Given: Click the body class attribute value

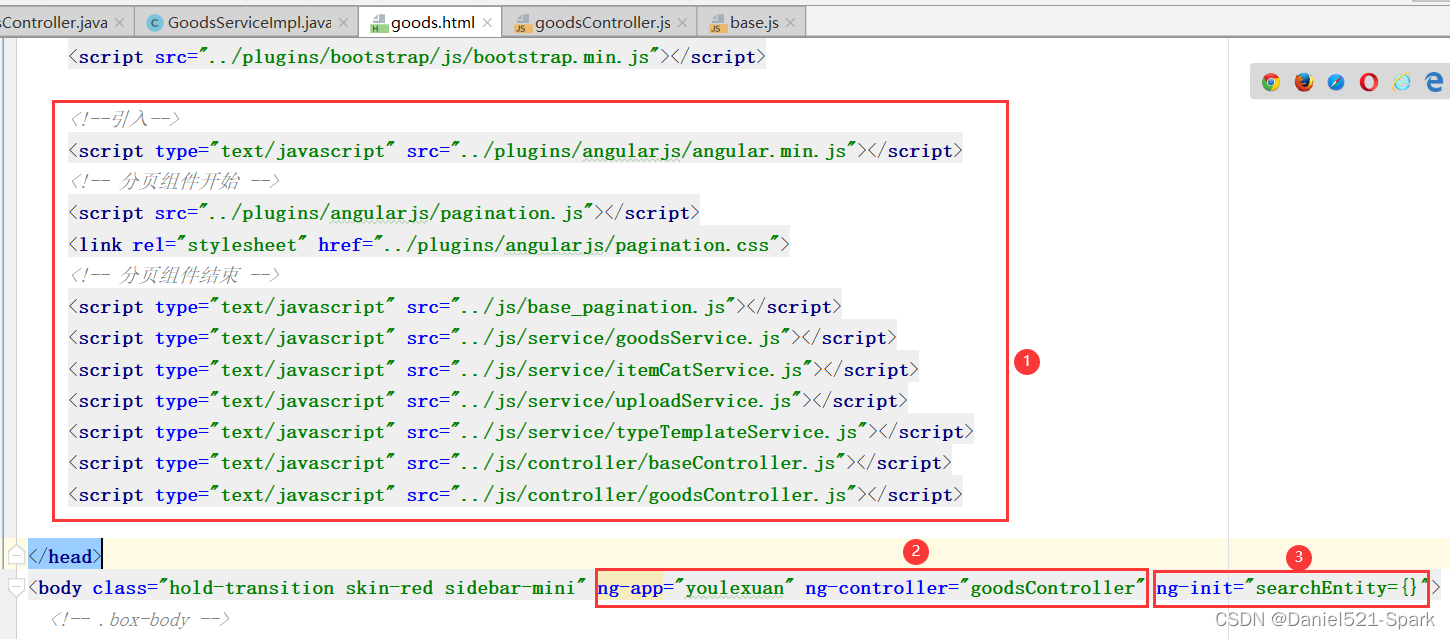Looking at the screenshot, I should click(372, 588).
